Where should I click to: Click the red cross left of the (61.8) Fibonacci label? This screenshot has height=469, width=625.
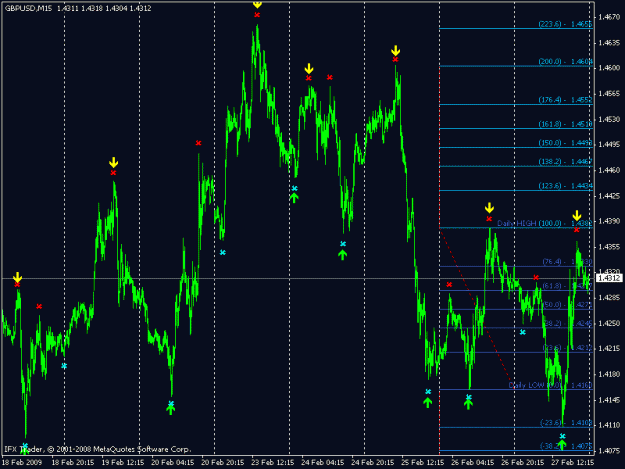point(536,277)
